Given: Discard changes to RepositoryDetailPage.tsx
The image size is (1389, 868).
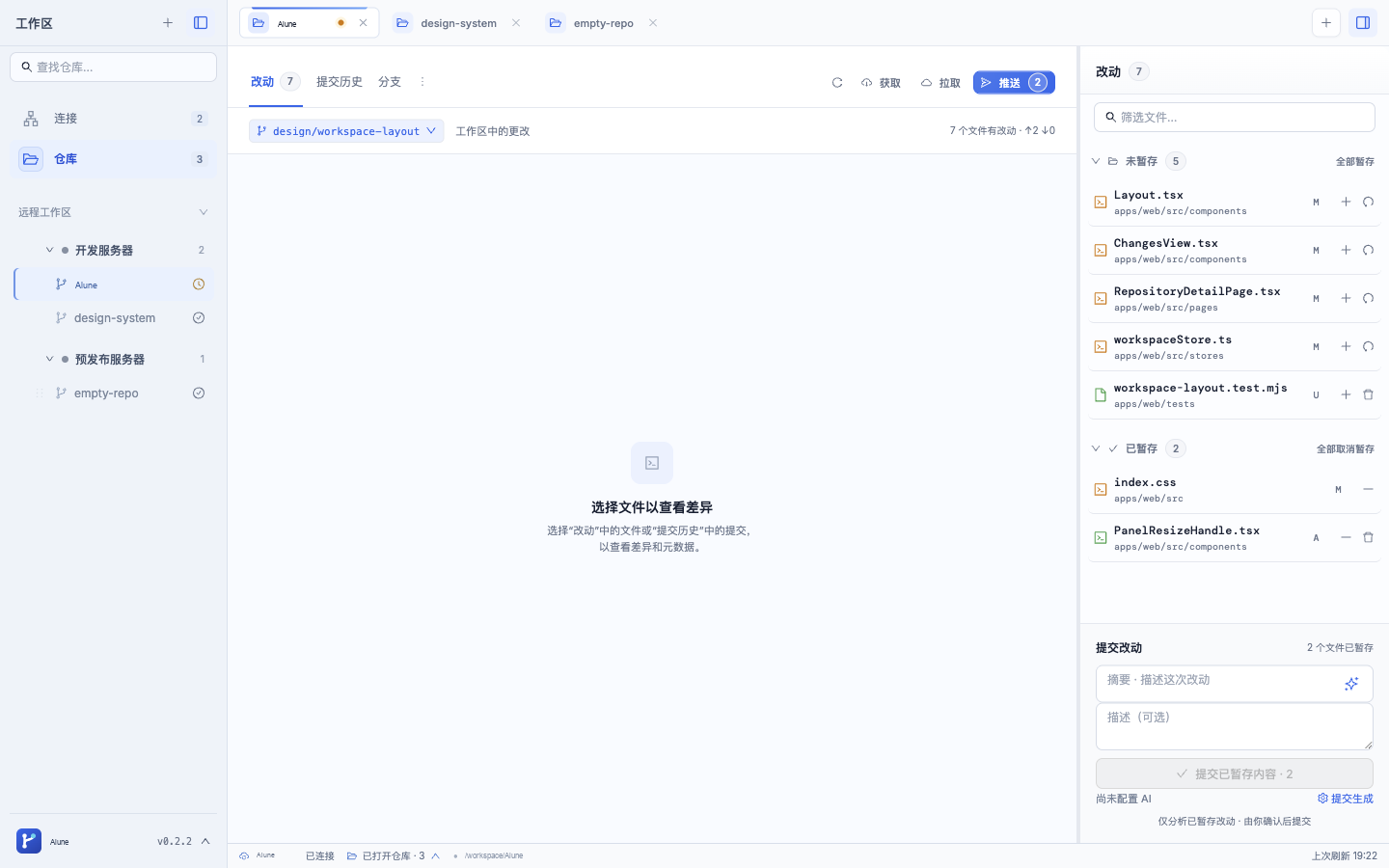Looking at the screenshot, I should 1368,298.
